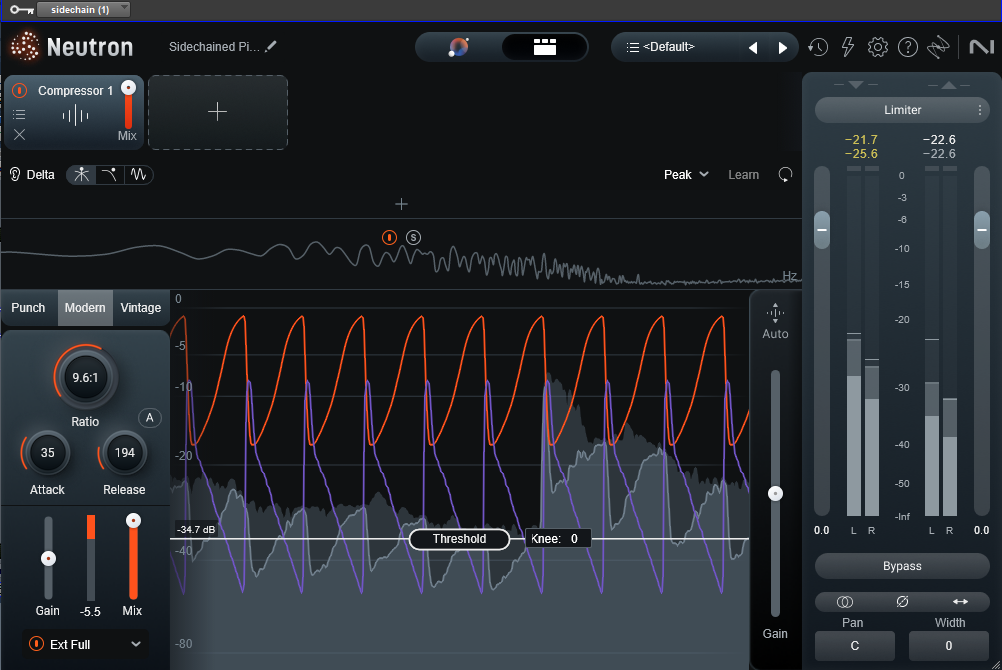
Task: Select the high-pass detection filter icon
Action: pos(110,175)
